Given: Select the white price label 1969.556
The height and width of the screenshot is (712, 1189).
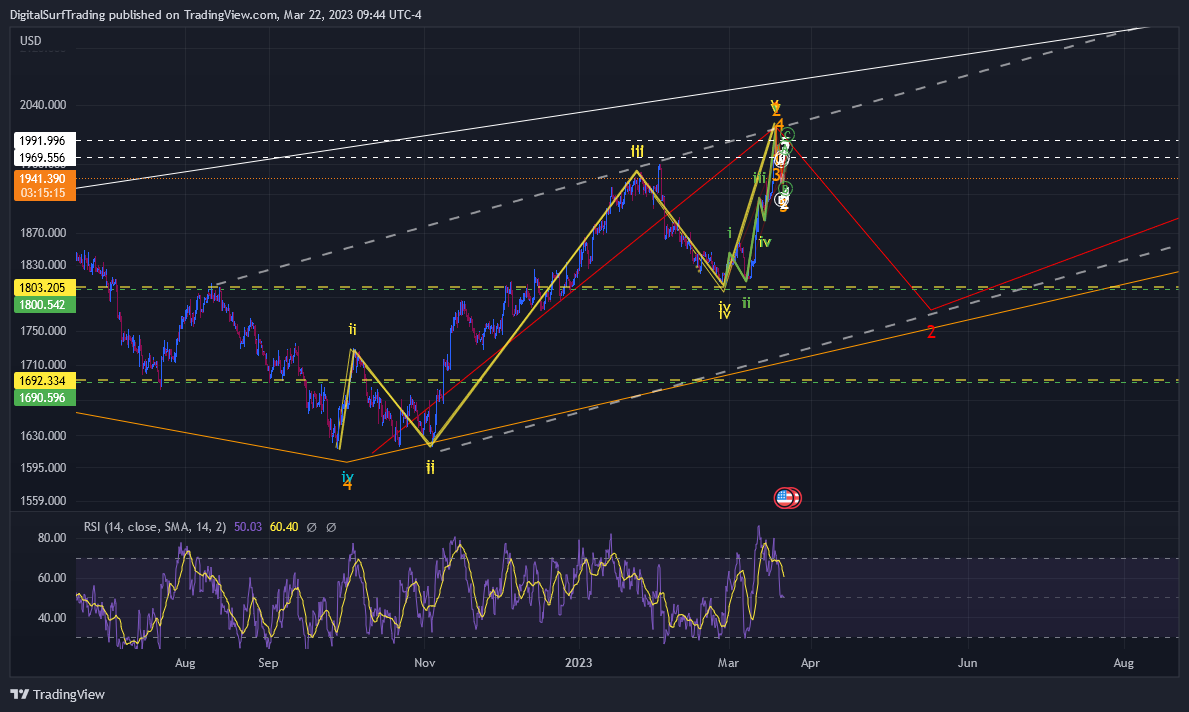Looking at the screenshot, I should [44, 158].
